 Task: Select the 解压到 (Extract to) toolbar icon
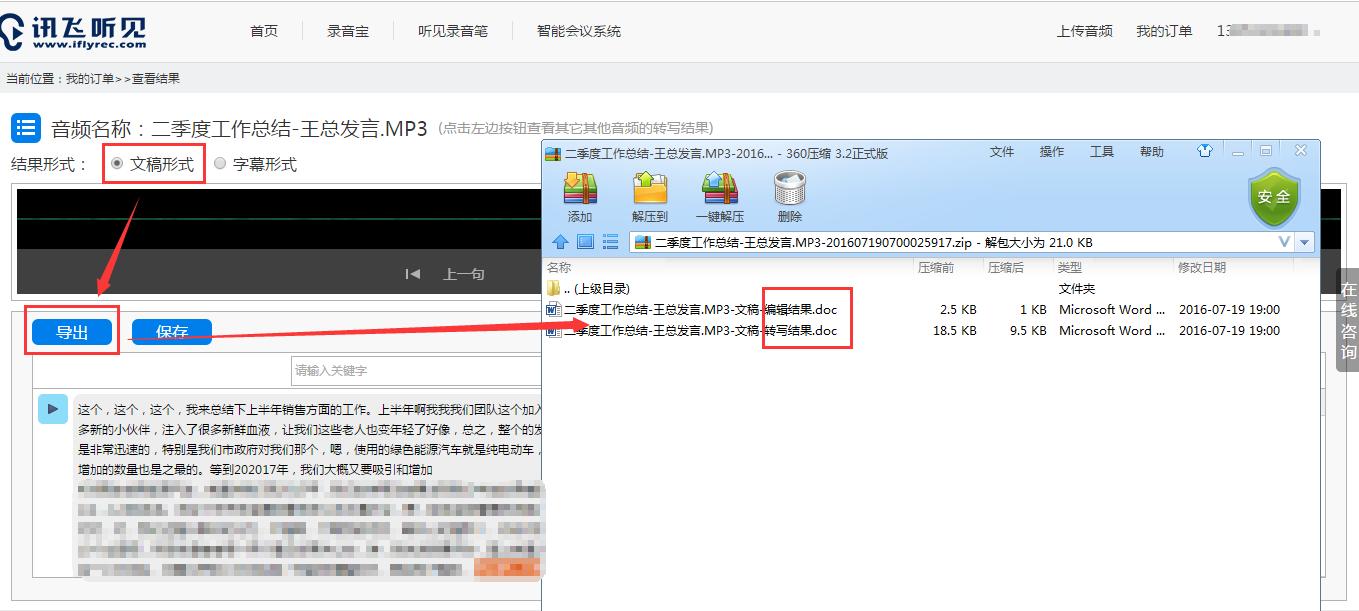coord(650,192)
